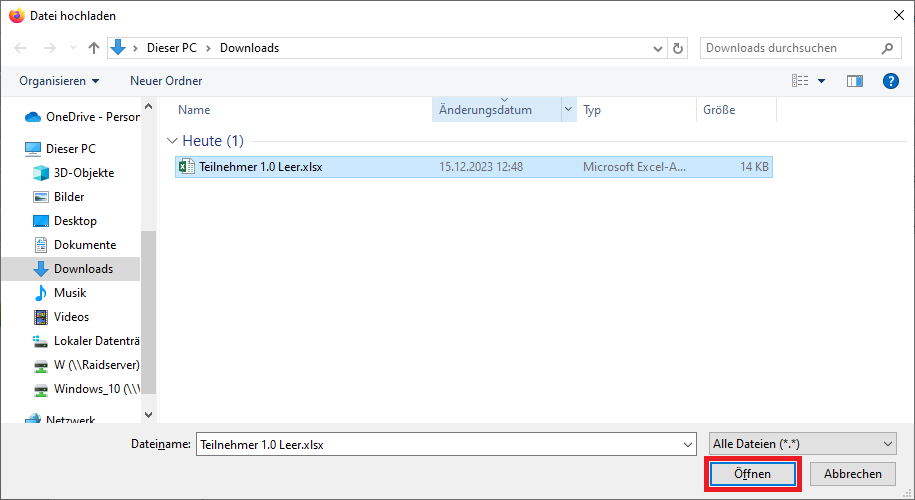Open the view options dropdown arrow
The width and height of the screenshot is (915, 500).
pos(822,81)
